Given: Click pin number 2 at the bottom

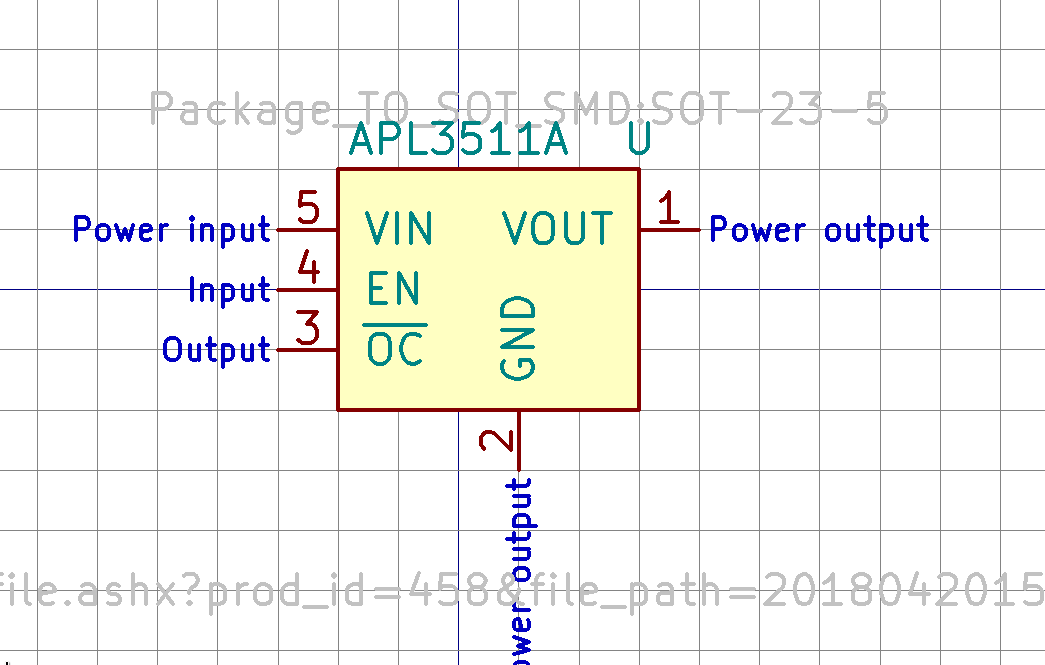Looking at the screenshot, I should tap(498, 440).
